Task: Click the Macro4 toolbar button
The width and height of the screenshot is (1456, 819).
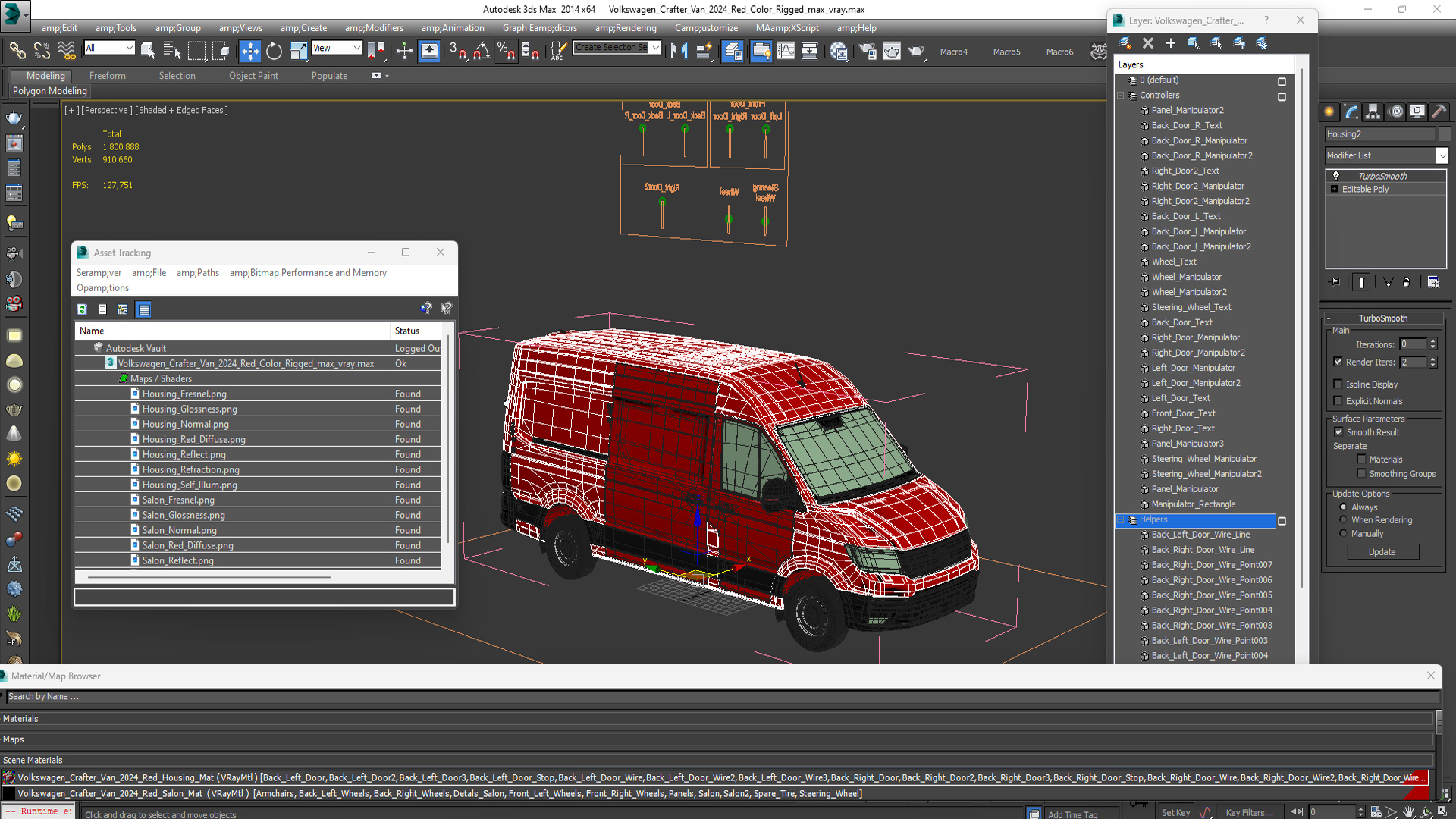Action: coord(953,52)
